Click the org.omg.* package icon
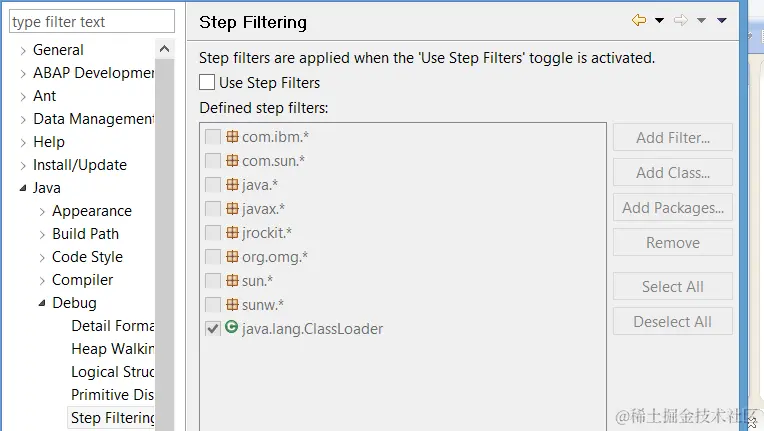 pos(232,257)
